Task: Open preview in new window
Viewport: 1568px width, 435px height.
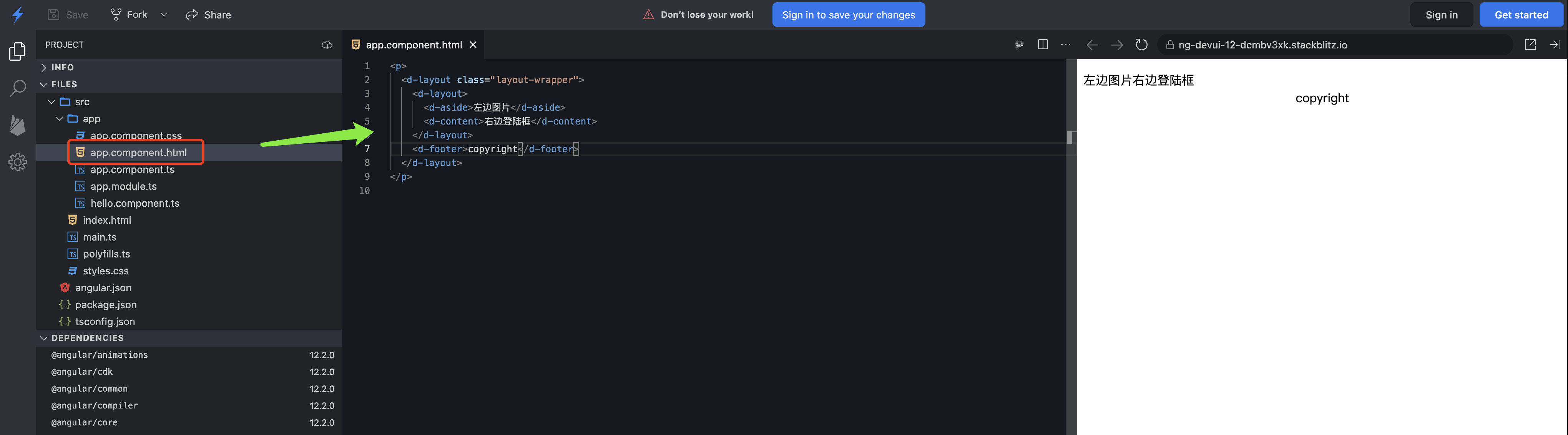Action: [x=1530, y=45]
